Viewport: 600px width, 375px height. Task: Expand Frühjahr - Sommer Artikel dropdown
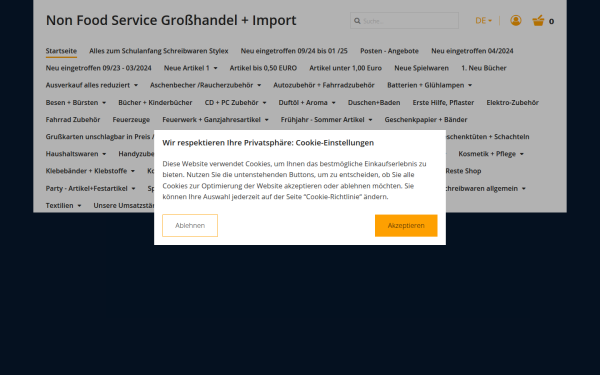[326, 120]
